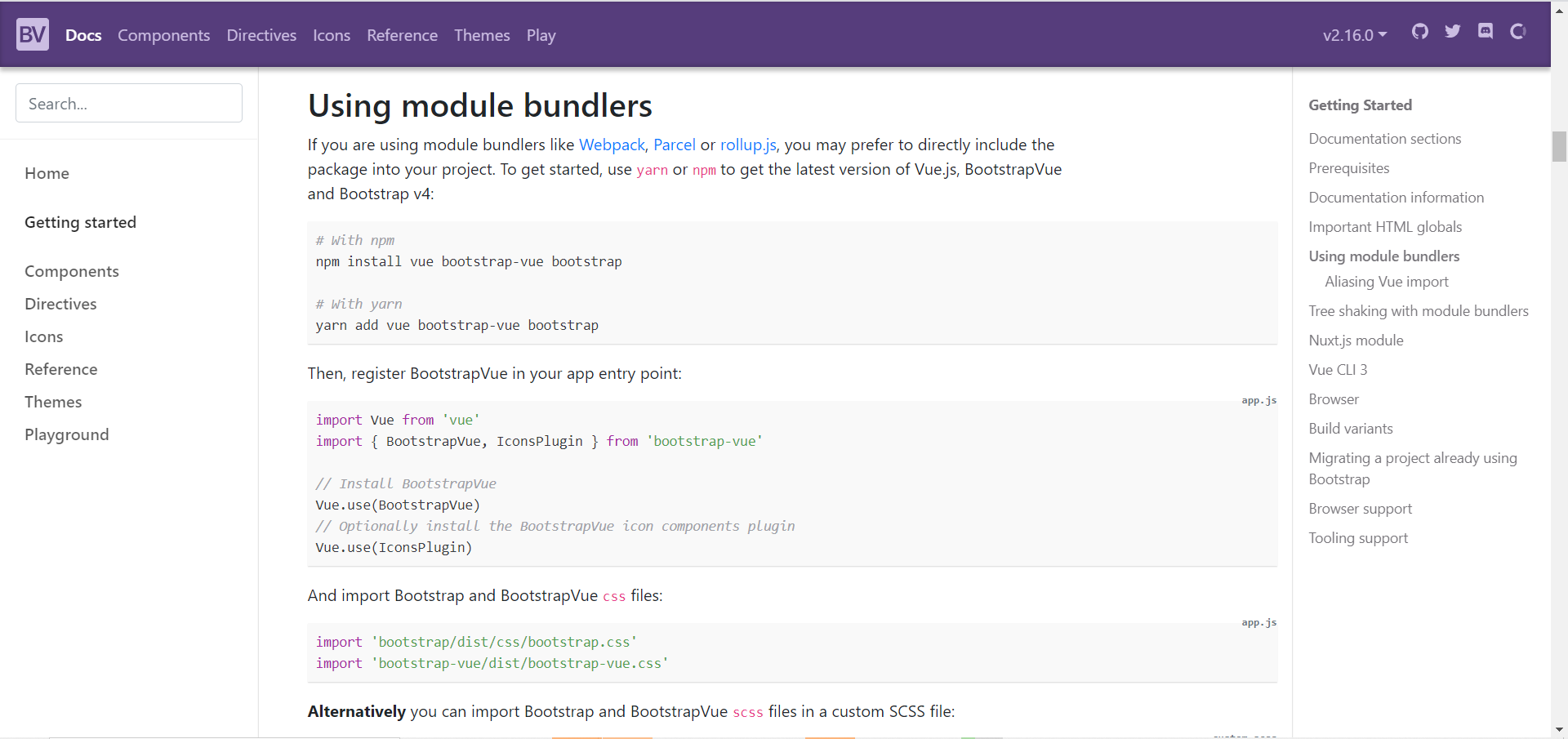Viewport: 1568px width, 739px height.
Task: Jump to Documentation sections
Action: 1384,139
